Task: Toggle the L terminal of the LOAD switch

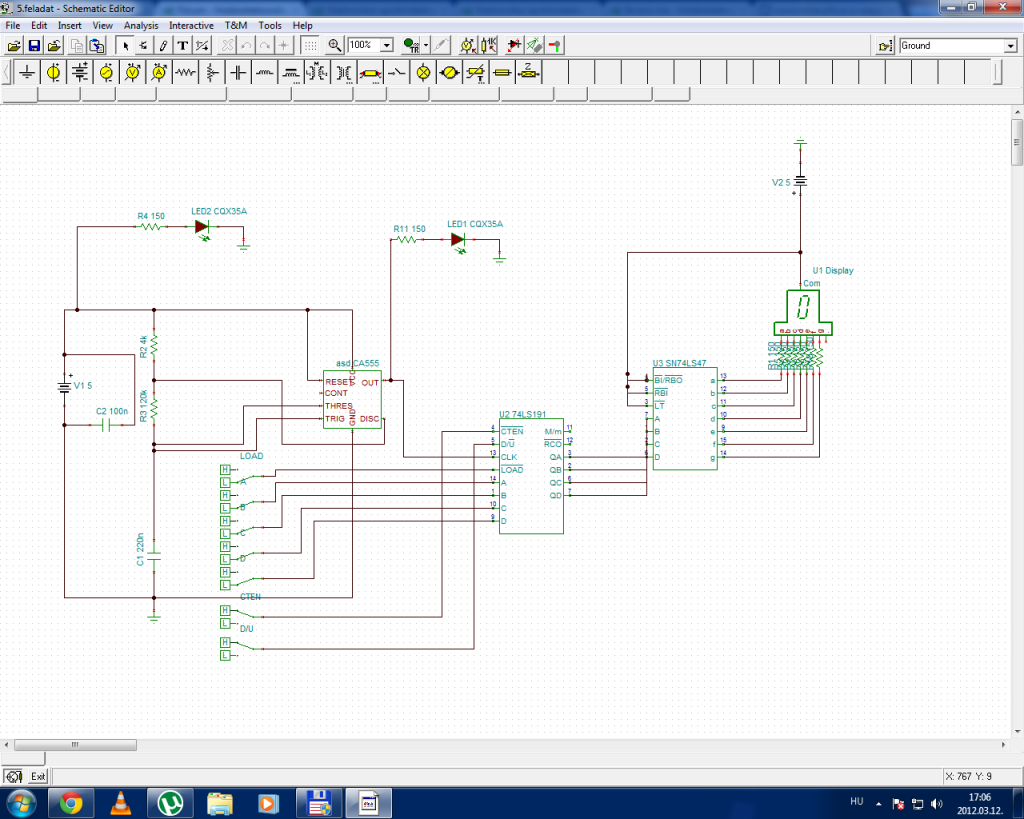Action: click(225, 483)
